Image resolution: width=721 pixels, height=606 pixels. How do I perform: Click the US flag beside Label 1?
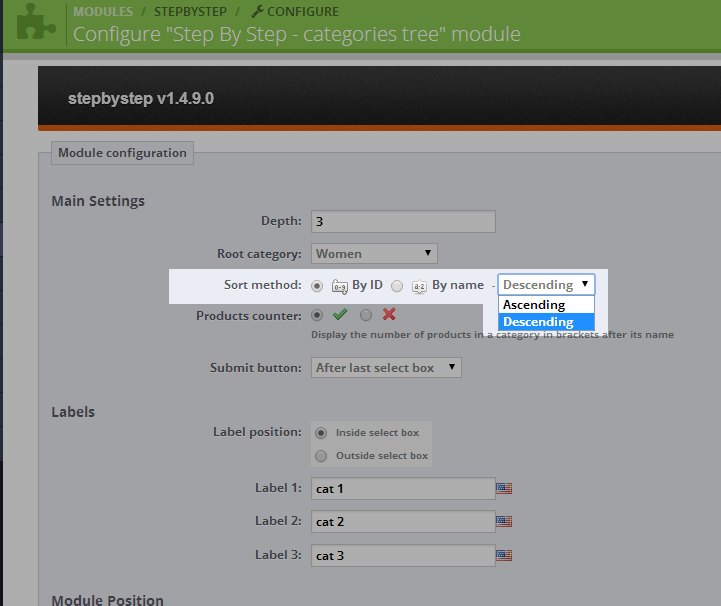504,489
